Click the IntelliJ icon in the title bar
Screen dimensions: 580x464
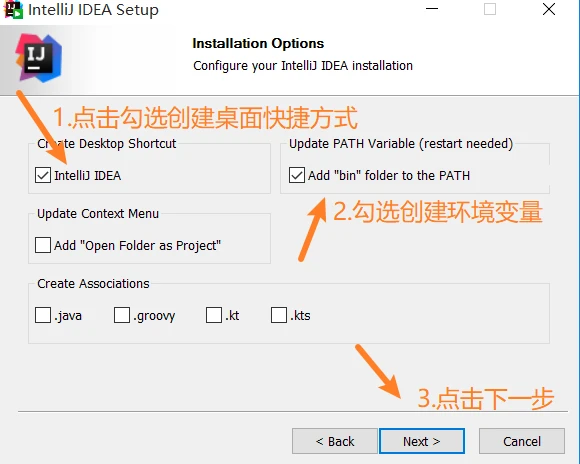coord(13,10)
